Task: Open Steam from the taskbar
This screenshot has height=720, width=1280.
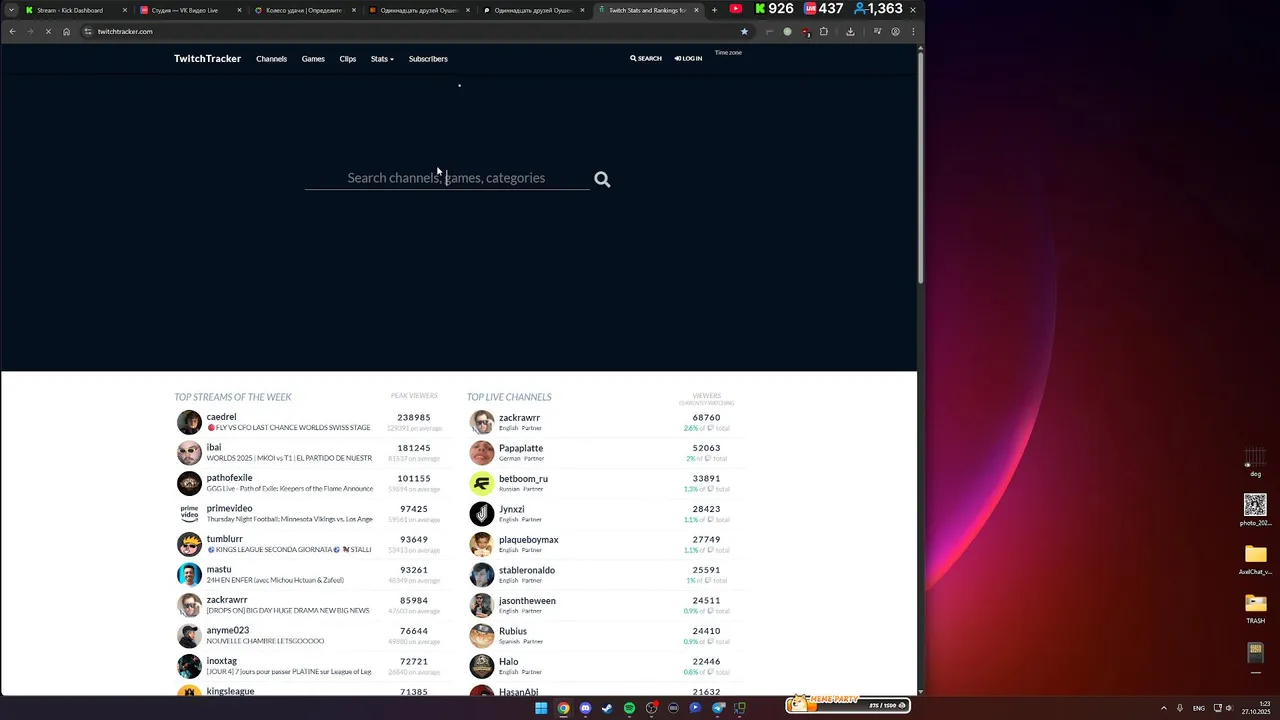Action: 607,708
